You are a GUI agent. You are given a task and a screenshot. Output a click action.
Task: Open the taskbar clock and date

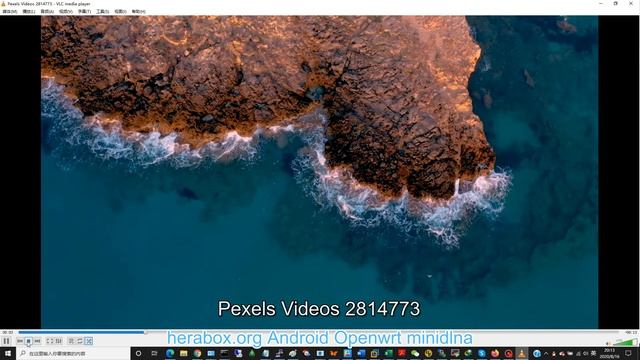coord(609,353)
